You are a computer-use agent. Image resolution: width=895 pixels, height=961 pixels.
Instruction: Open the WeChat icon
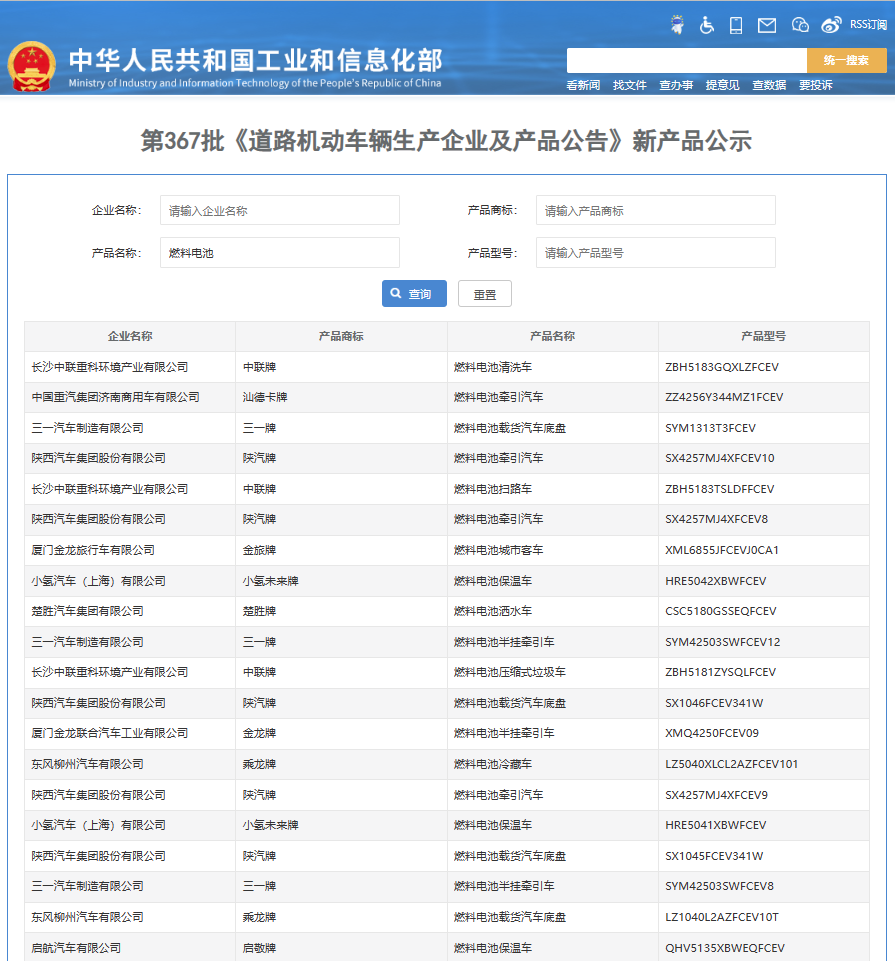tap(800, 25)
